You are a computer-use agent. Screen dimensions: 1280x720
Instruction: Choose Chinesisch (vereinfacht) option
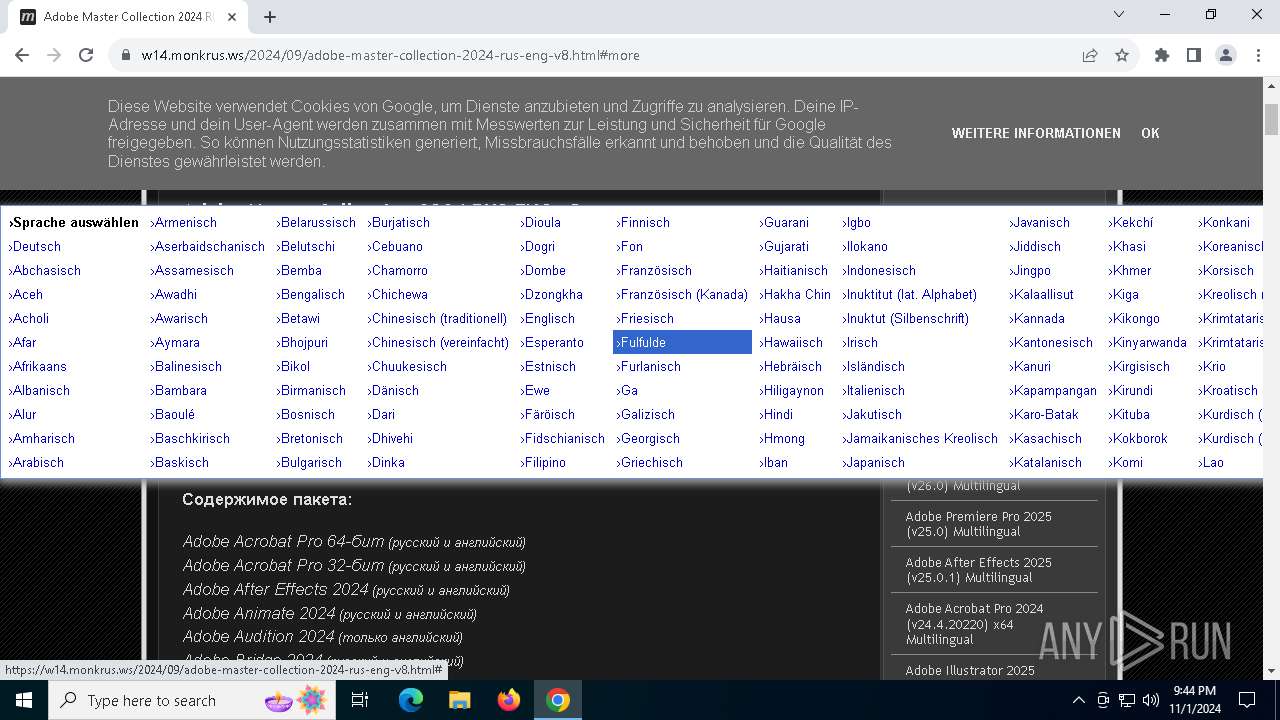click(x=438, y=342)
